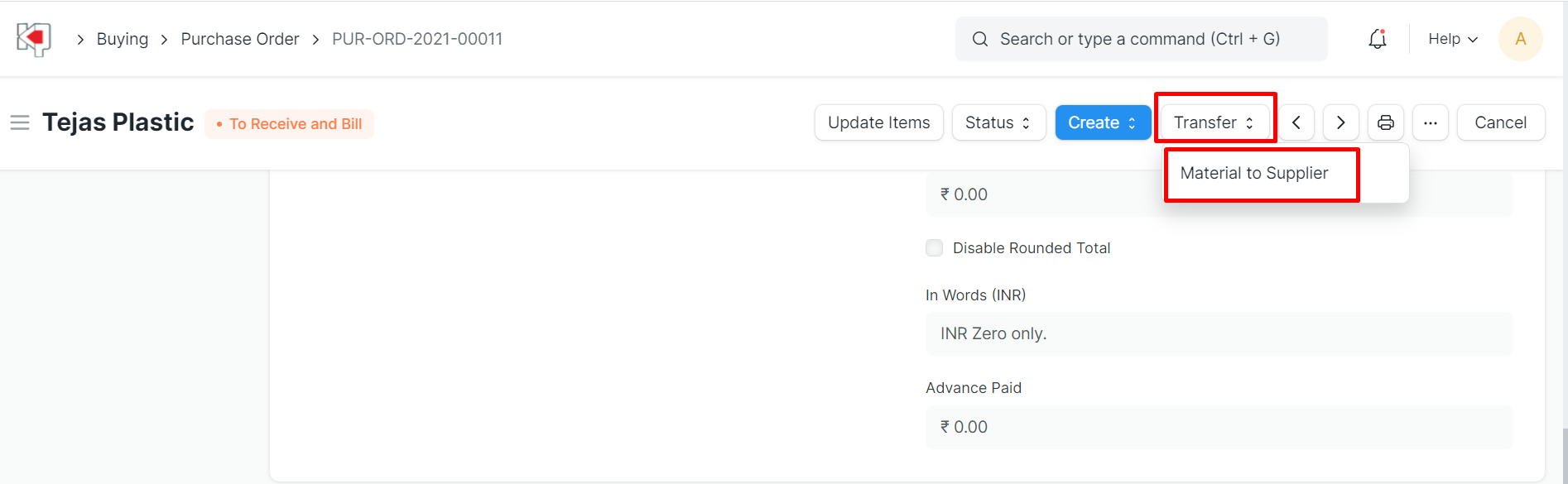
Task: Open the notifications bell
Action: [x=1378, y=39]
